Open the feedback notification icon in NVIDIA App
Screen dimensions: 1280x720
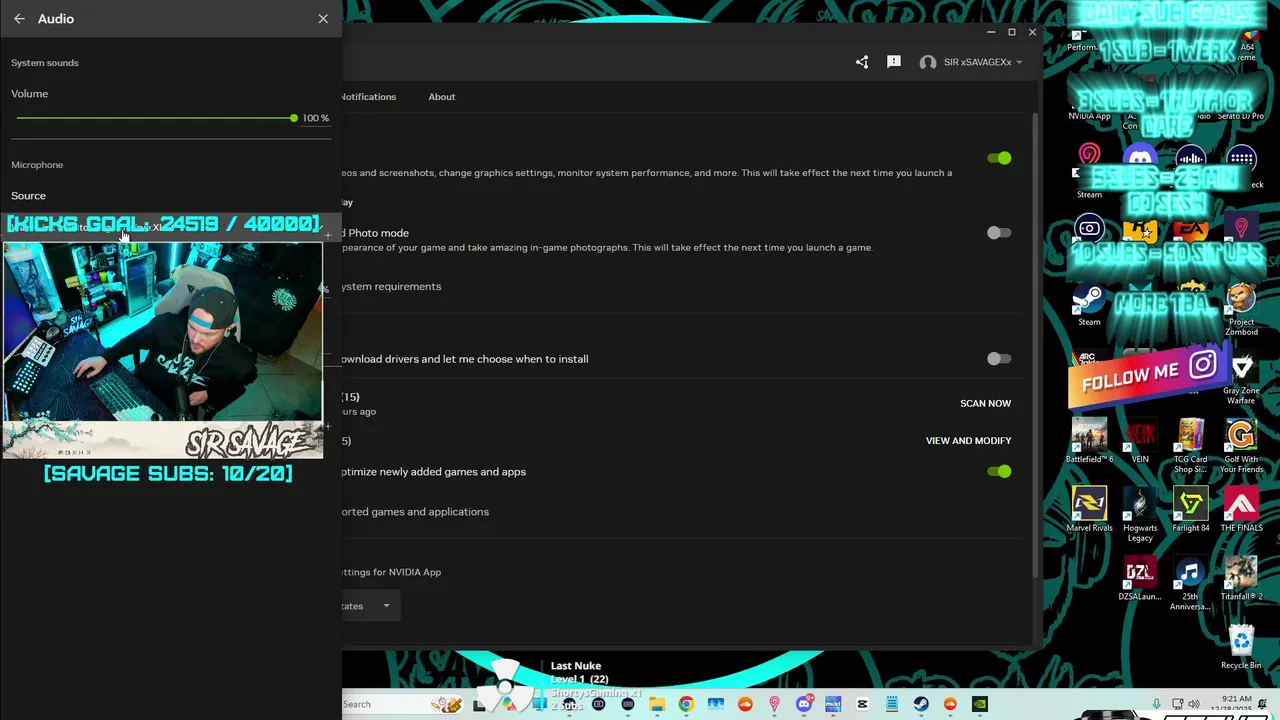pyautogui.click(x=894, y=62)
